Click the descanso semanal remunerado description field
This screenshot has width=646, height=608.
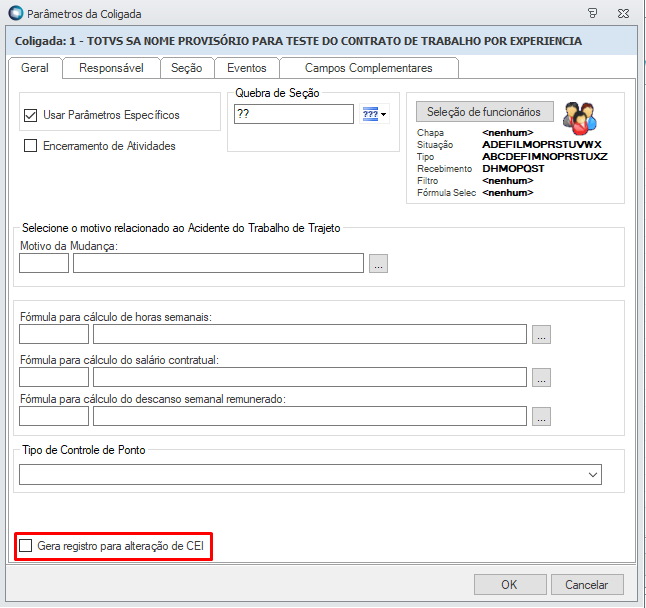(x=310, y=416)
